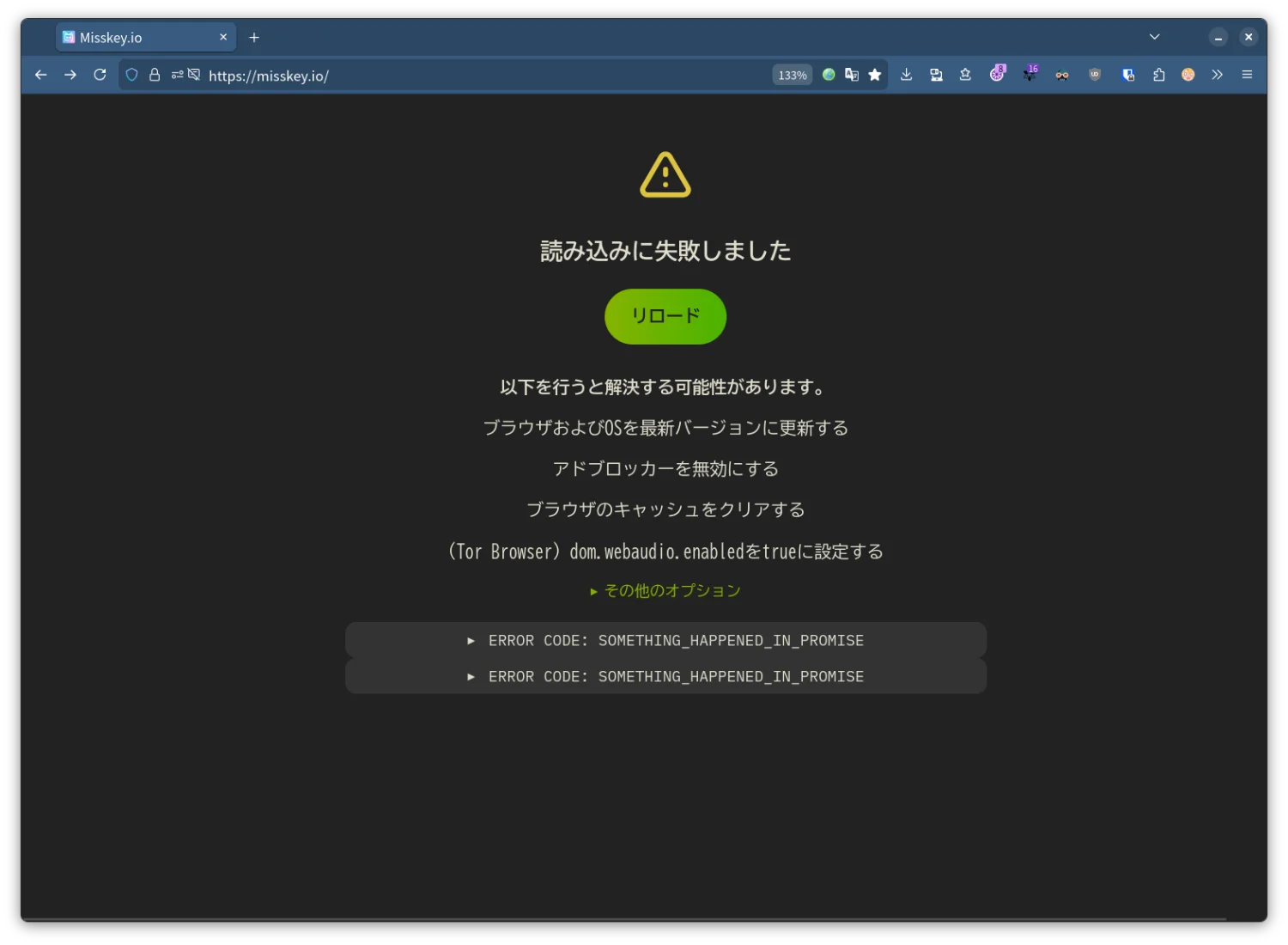
Task: Show site security padlock info
Action: click(155, 75)
